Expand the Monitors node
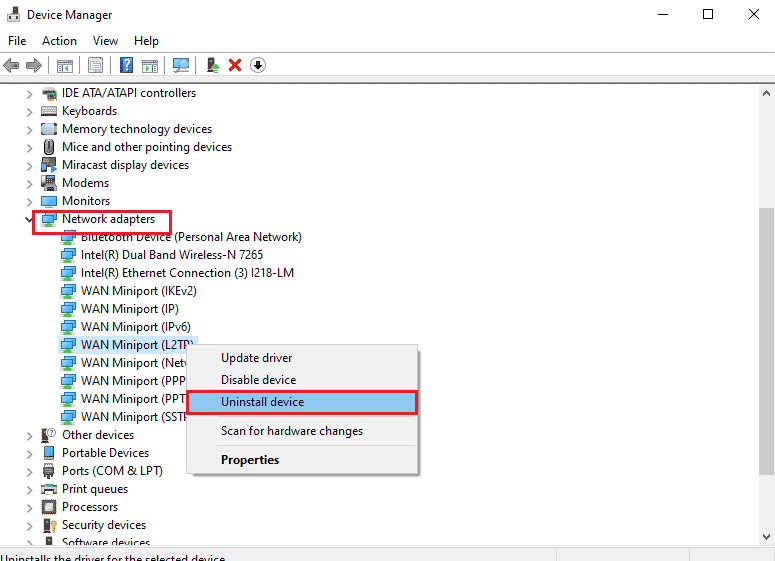Screen dimensions: 775x561 (29, 202)
